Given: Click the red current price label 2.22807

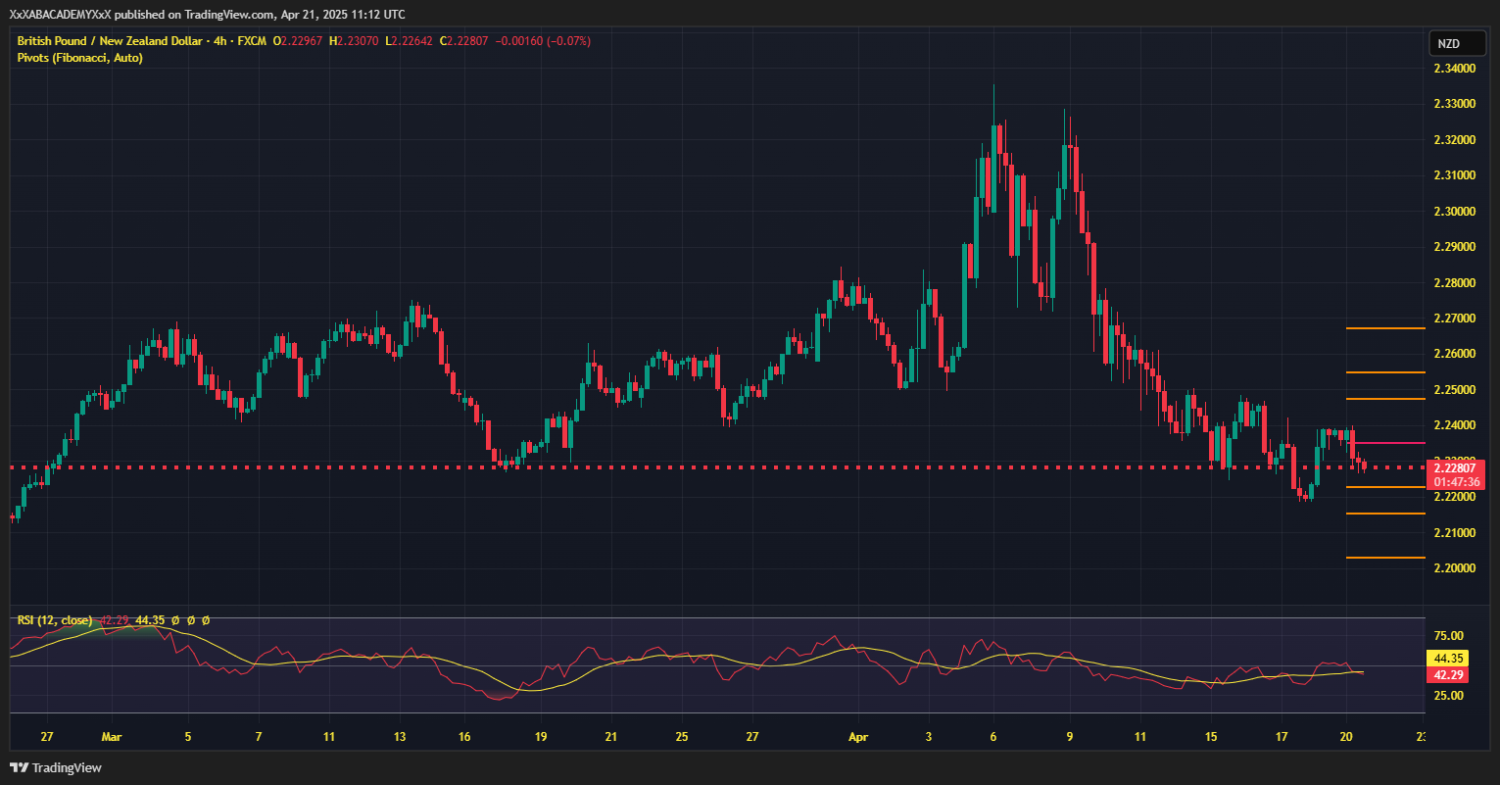Looking at the screenshot, I should tap(1455, 466).
